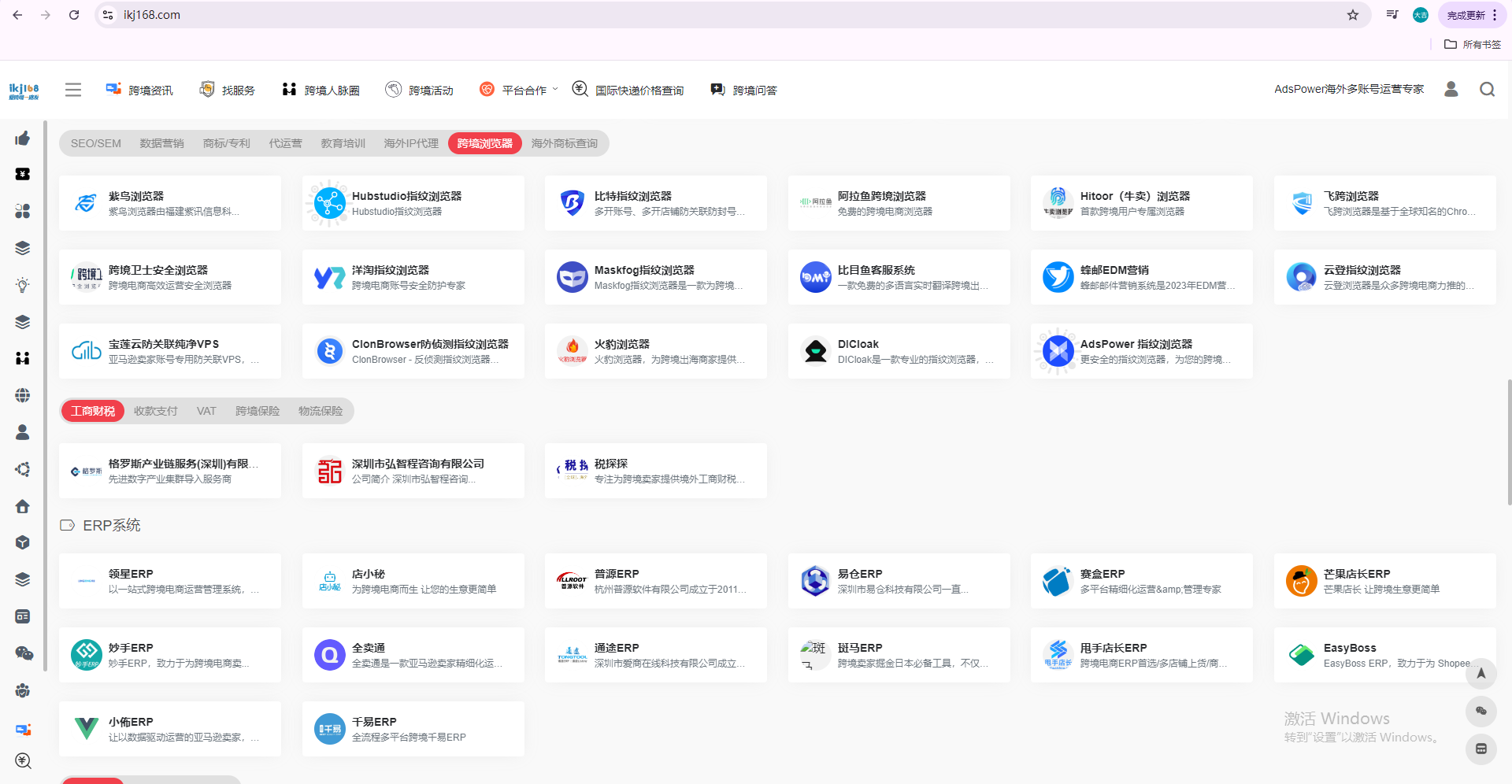Select the 海外IP代理 tab
This screenshot has height=784, width=1512.
[411, 143]
